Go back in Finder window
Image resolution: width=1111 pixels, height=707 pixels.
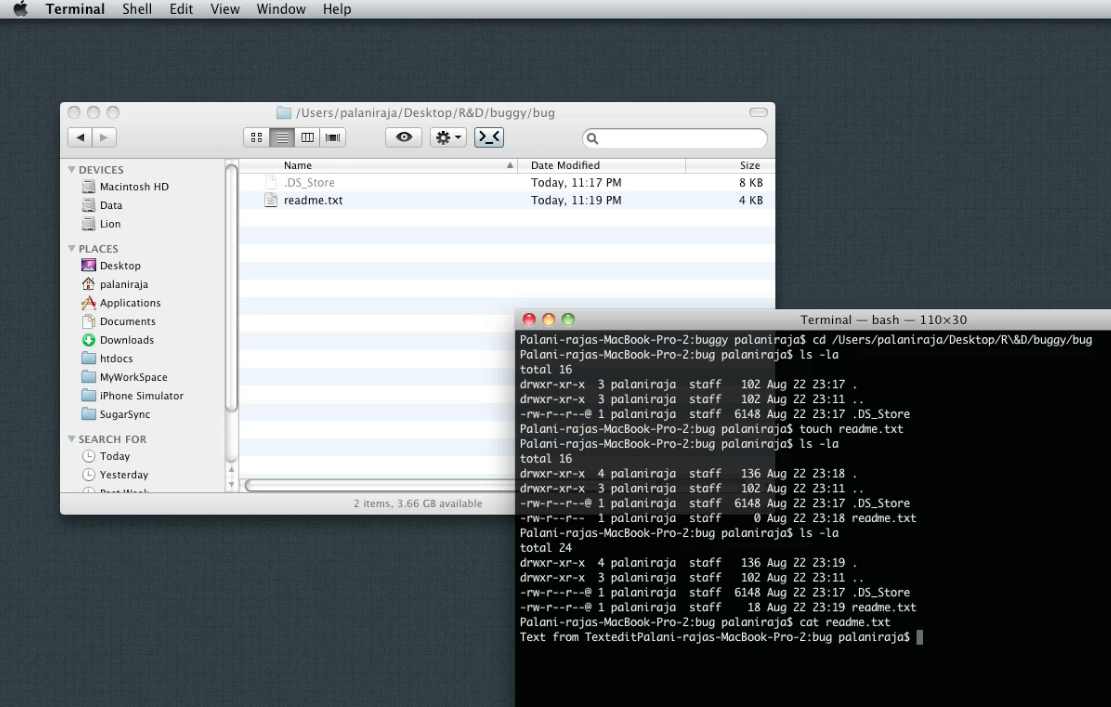pos(80,137)
